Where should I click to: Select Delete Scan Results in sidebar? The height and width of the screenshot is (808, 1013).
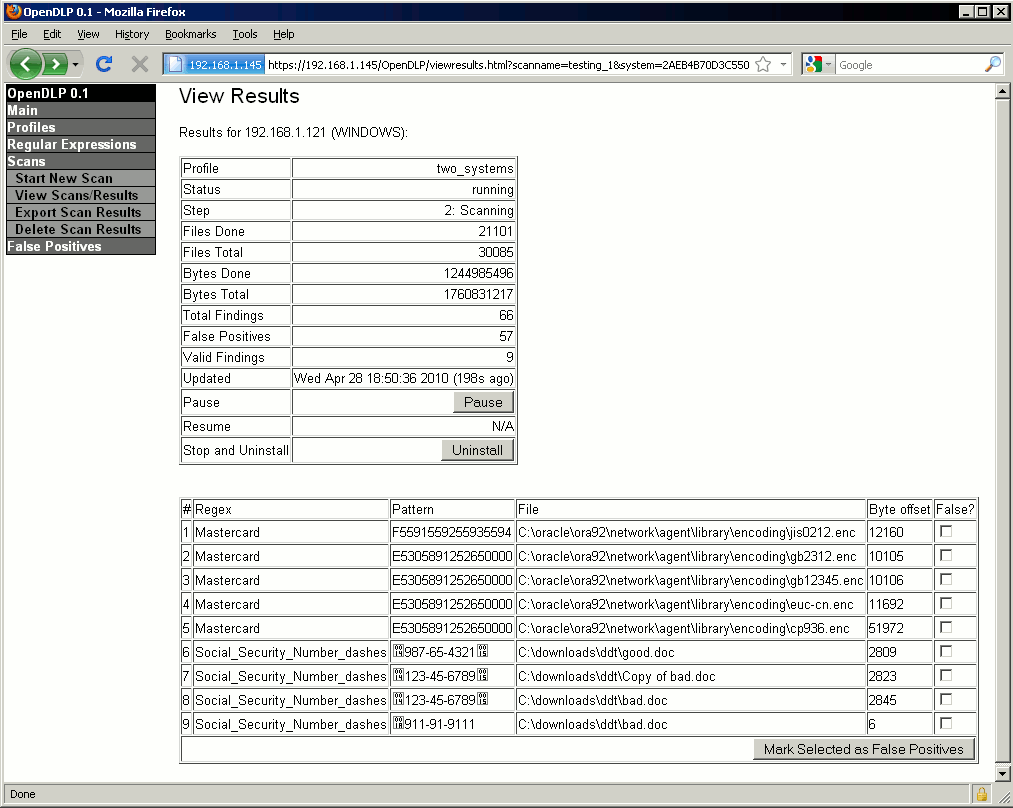[81, 229]
